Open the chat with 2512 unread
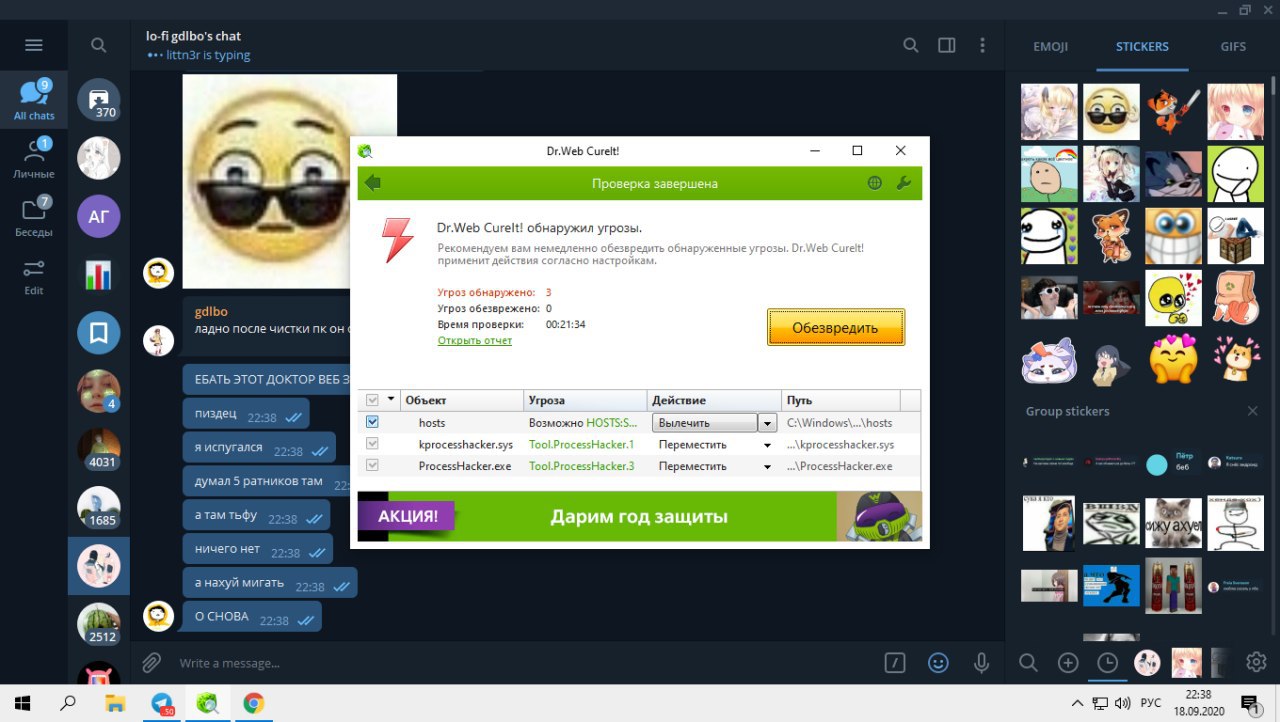Screen dimensions: 1280x722 99,624
